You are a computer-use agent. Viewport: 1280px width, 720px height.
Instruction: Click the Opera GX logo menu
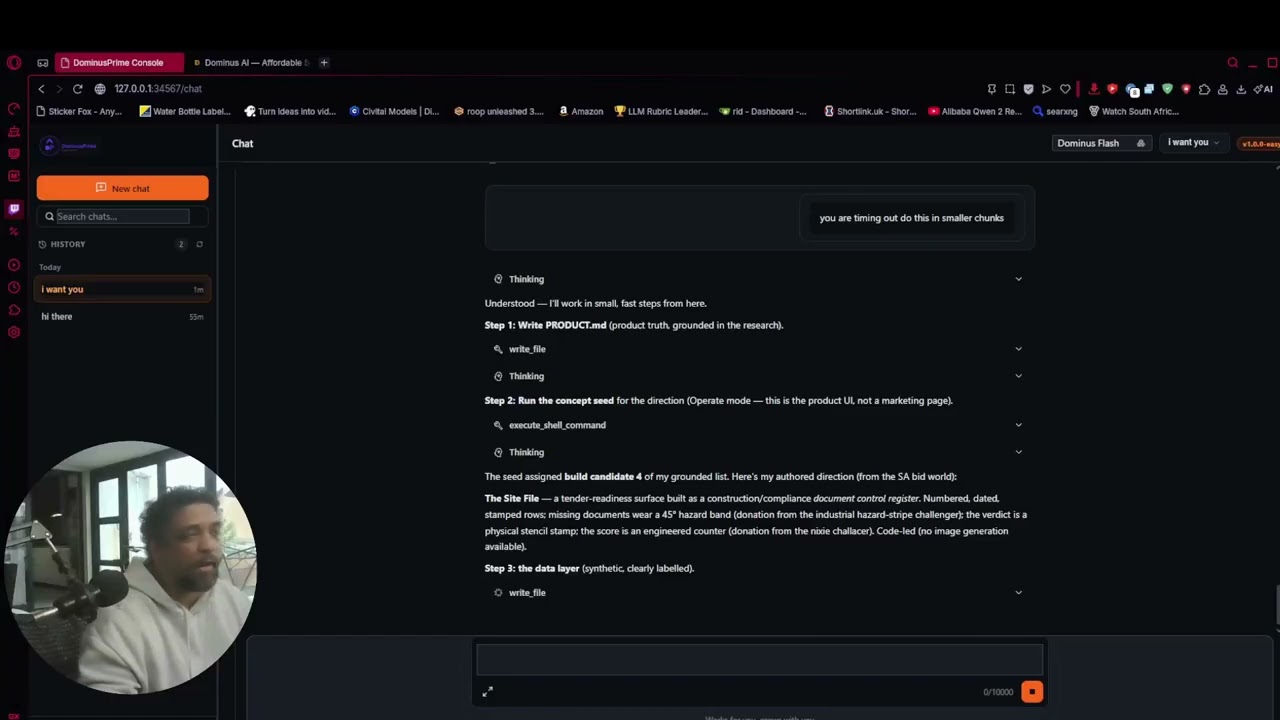point(14,63)
